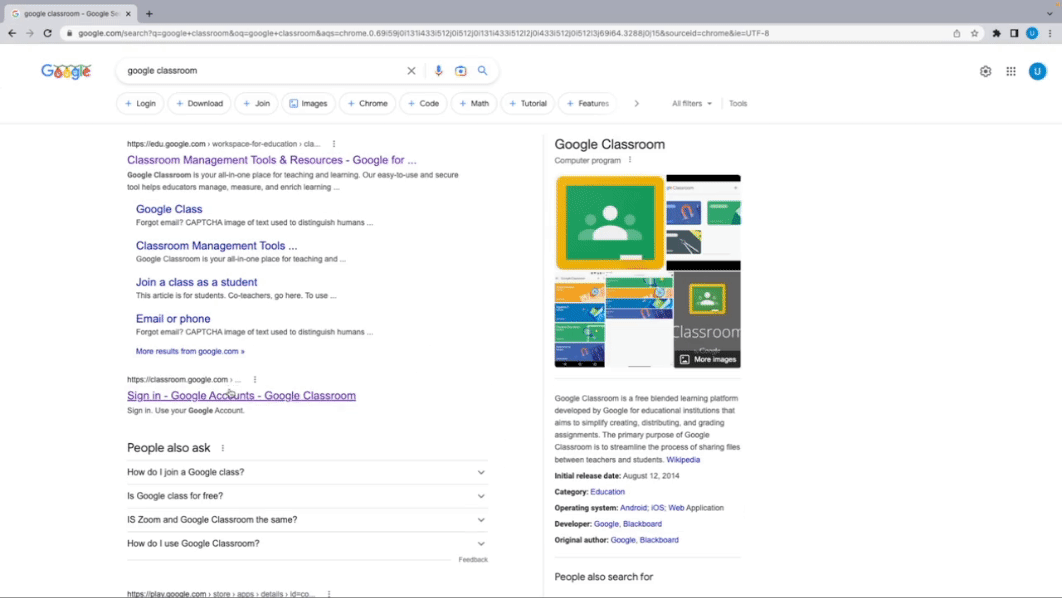Viewport: 1062px width, 598px height.
Task: Add the Tutorial filter chip
Action: [528, 104]
